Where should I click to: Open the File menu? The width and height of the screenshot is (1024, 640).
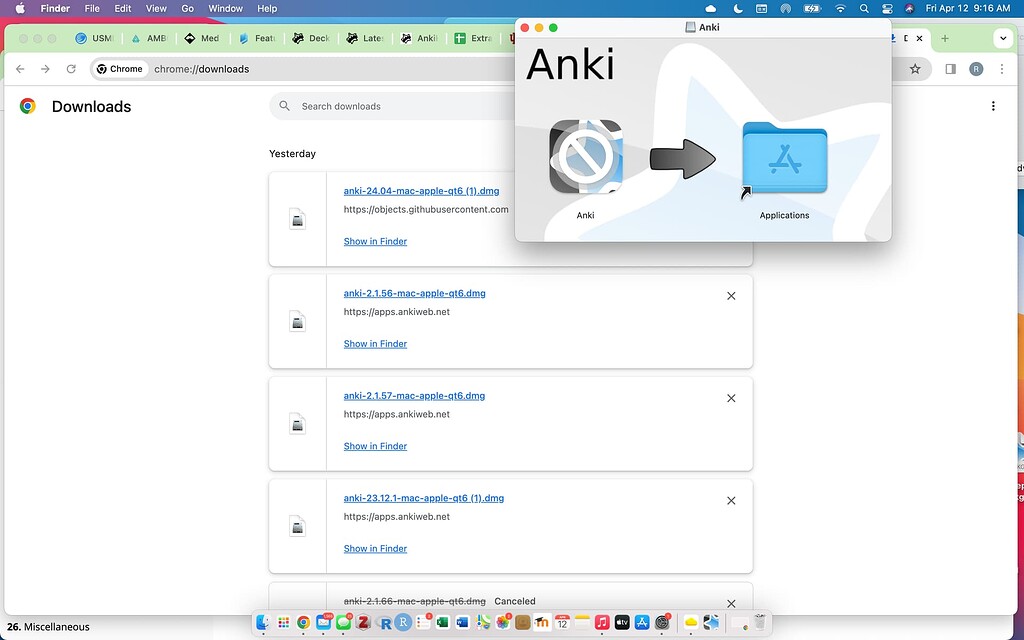point(92,8)
